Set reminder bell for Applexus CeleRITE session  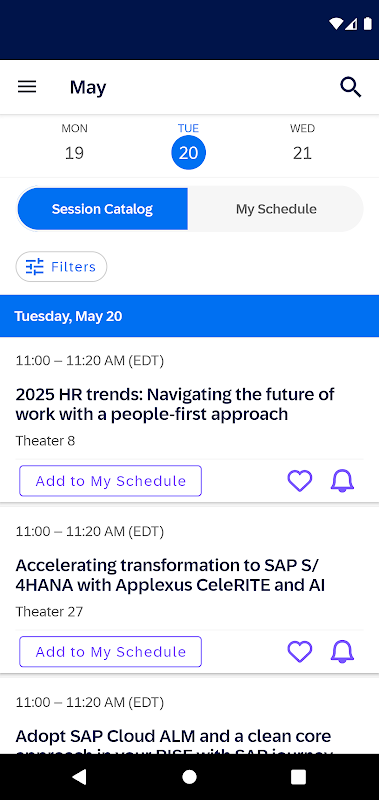342,652
